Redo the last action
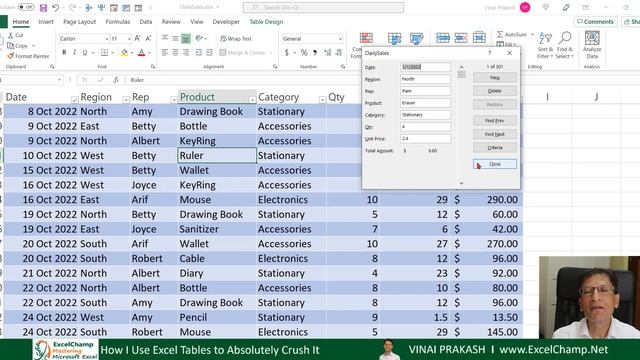Screen dimensions: 640x360 click(x=72, y=7)
